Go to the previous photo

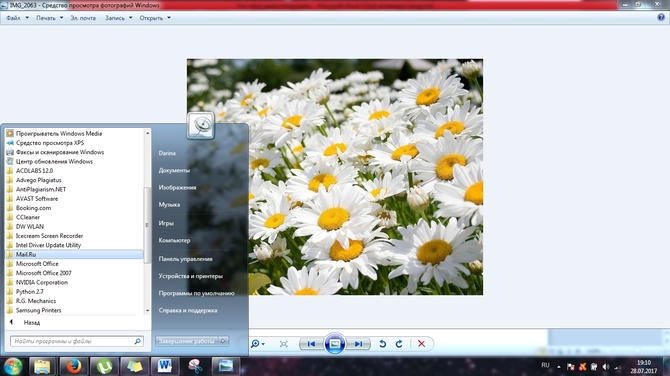(311, 344)
